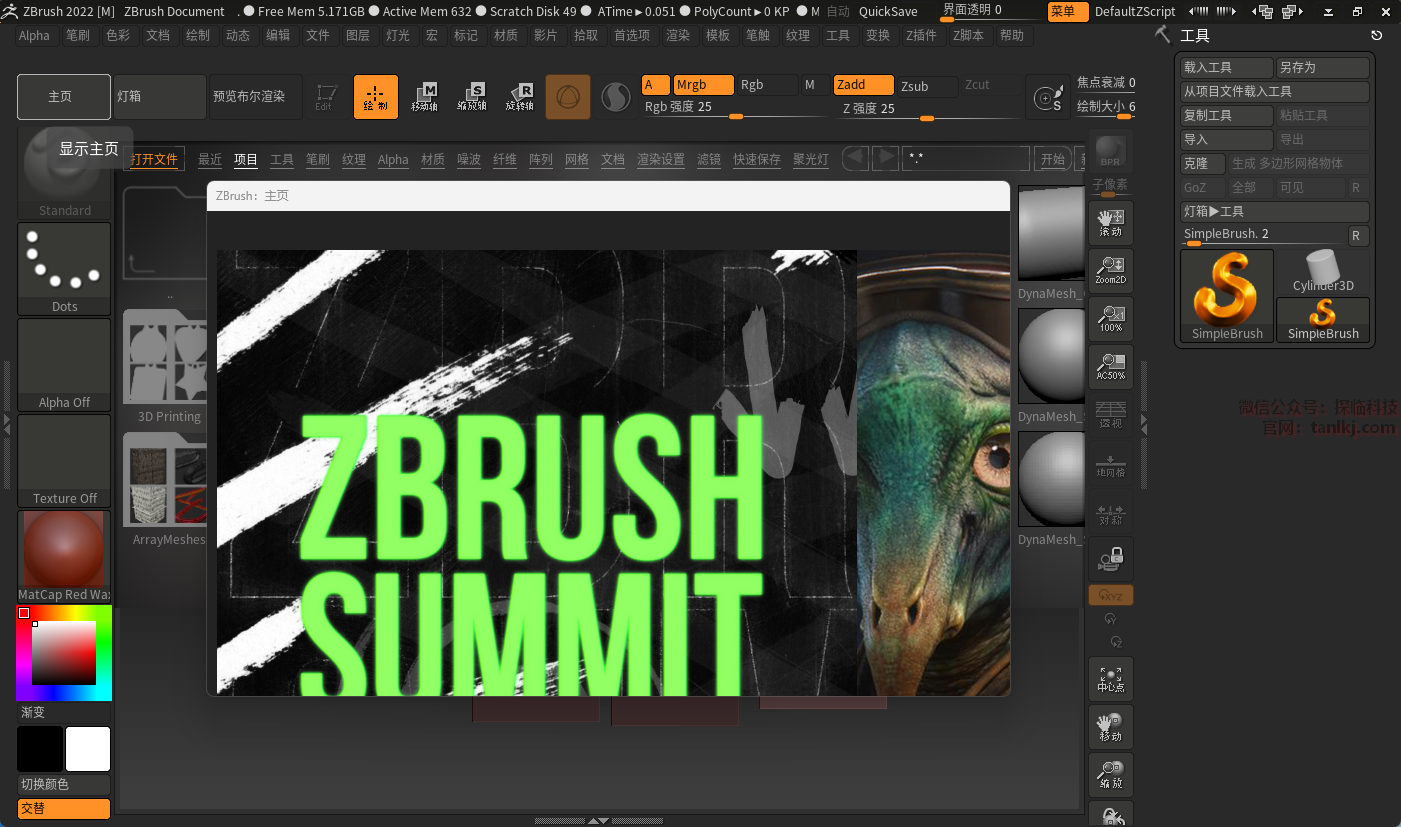Screen dimensions: 1401x827
Task: Select the Cylinder3D tool thumbnail
Action: click(1322, 271)
